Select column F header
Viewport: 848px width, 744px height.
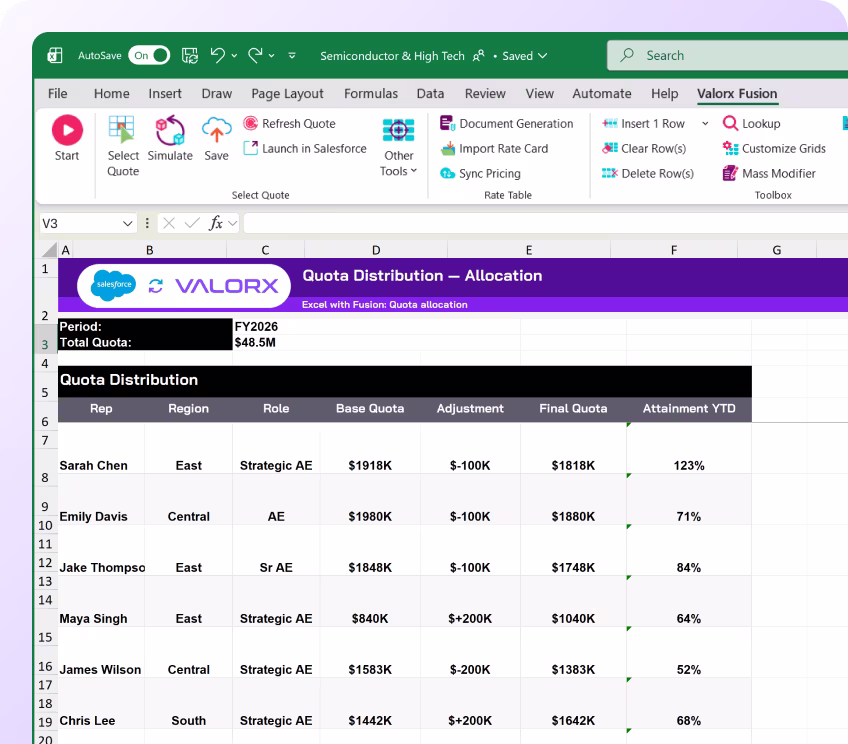[674, 250]
